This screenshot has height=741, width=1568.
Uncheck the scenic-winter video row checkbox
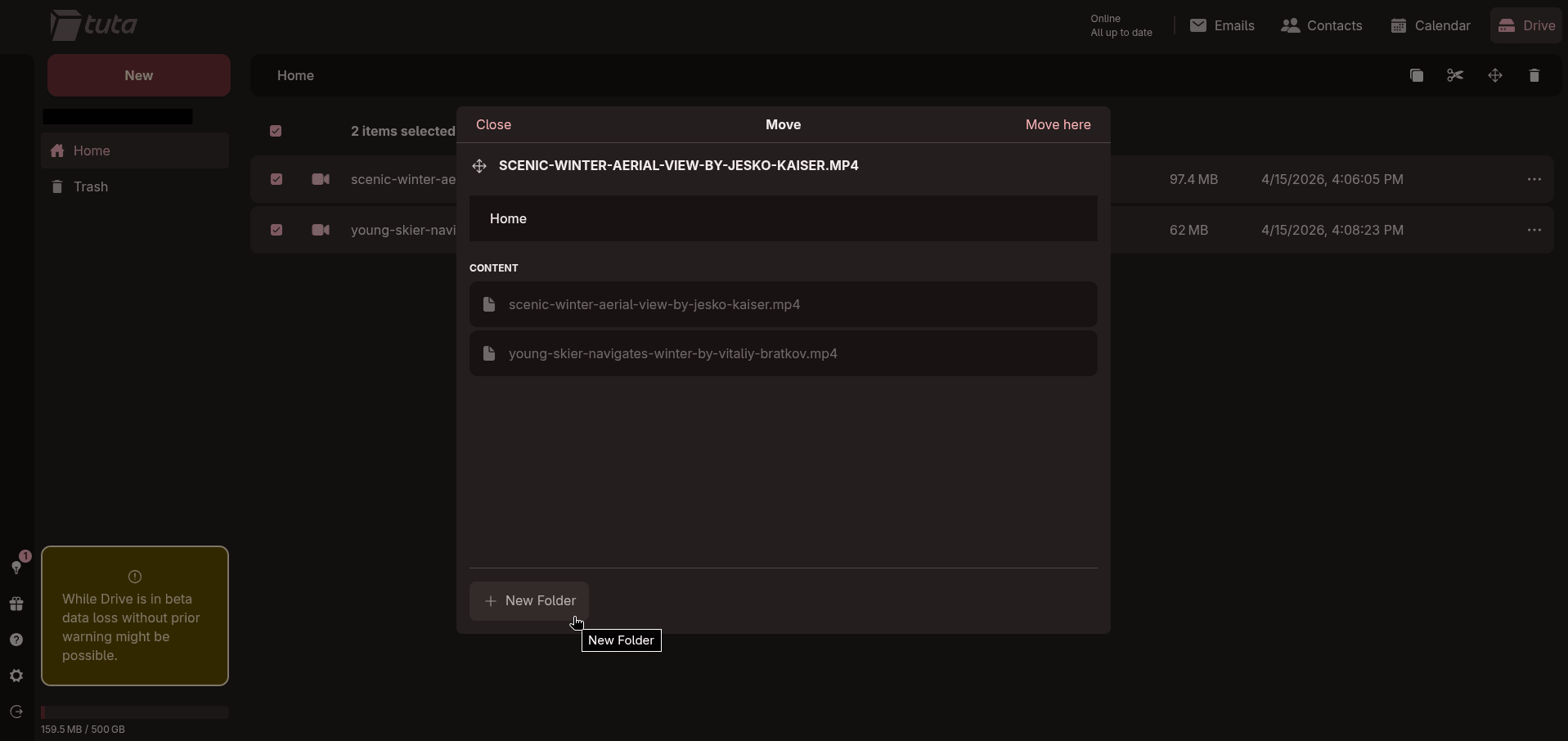(x=276, y=179)
